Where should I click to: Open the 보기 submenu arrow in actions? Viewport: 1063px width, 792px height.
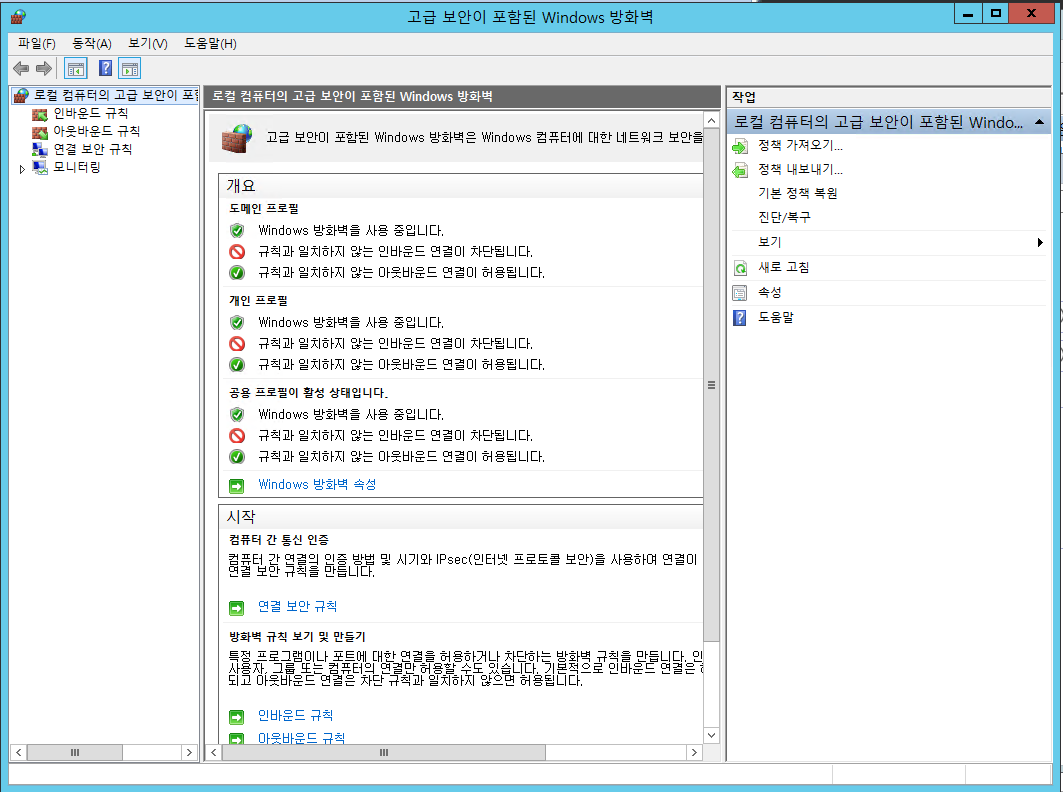point(1040,243)
